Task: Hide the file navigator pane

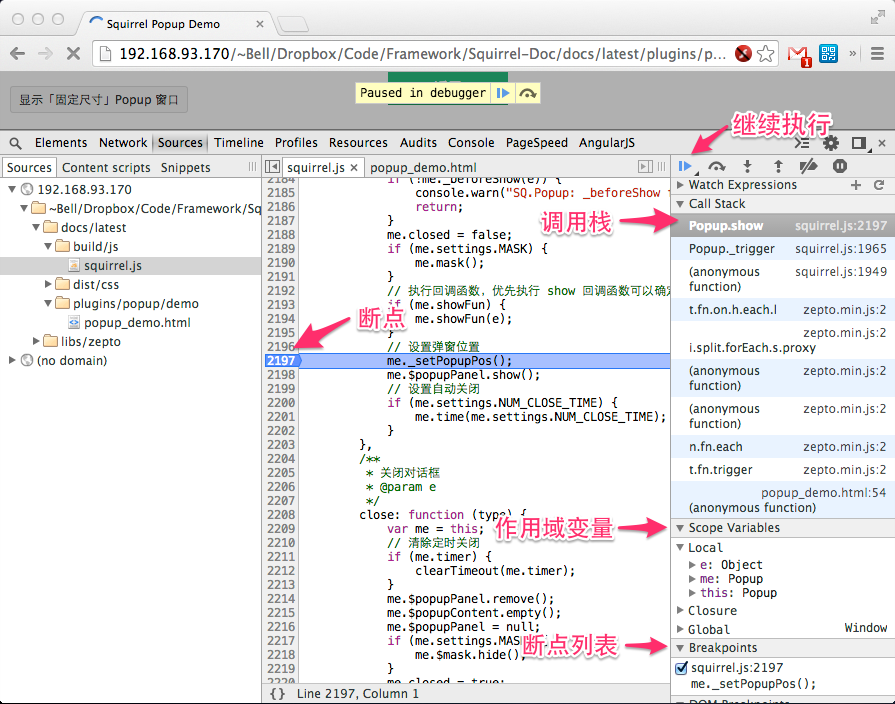Action: [273, 167]
